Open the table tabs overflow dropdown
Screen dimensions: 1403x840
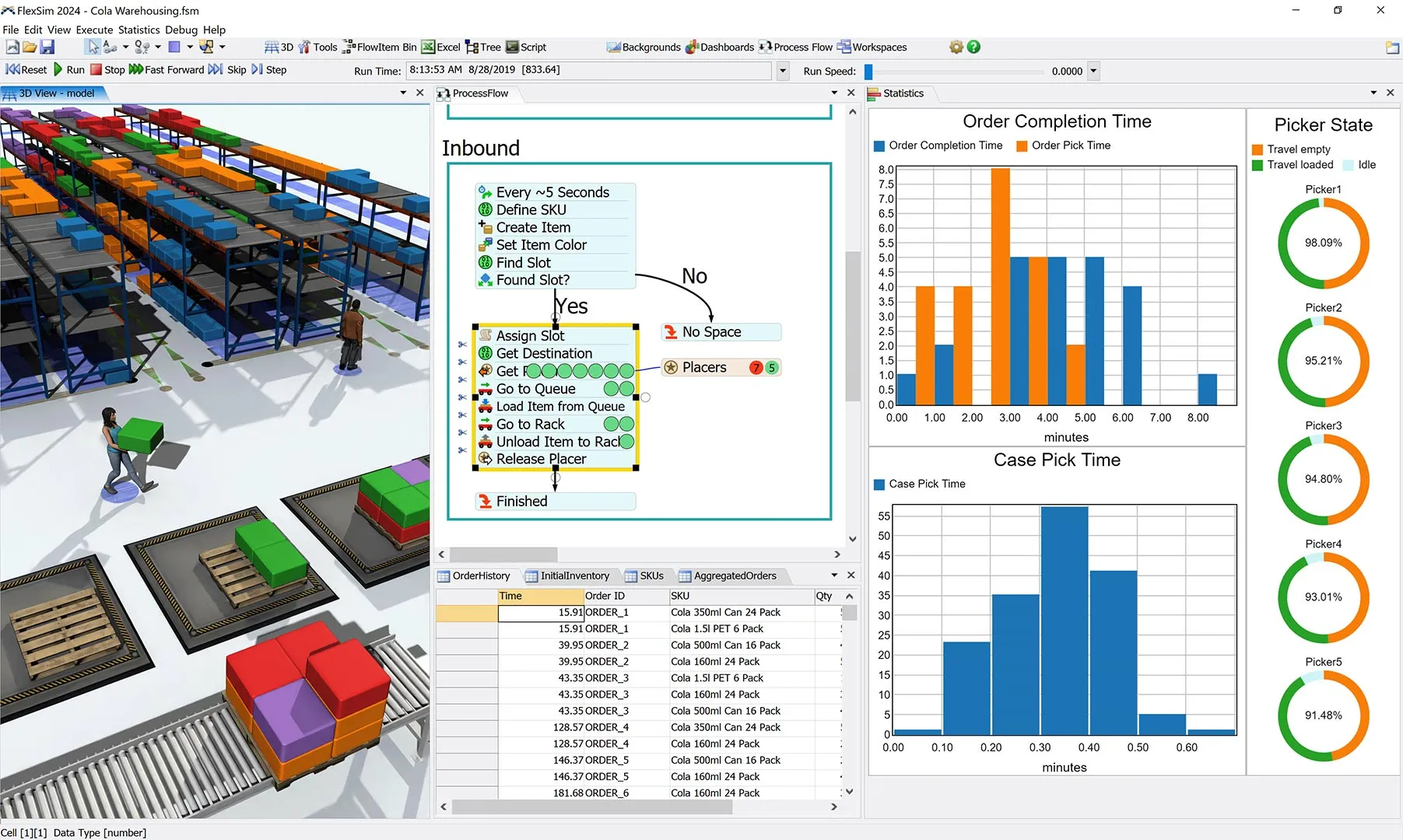click(x=833, y=575)
